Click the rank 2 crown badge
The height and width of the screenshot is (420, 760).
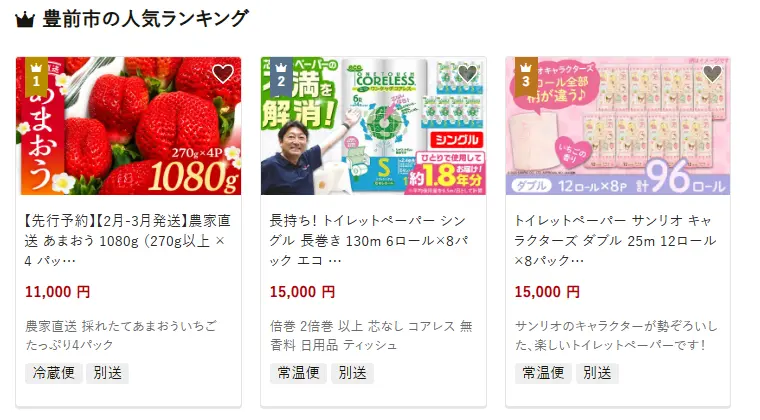tap(281, 77)
